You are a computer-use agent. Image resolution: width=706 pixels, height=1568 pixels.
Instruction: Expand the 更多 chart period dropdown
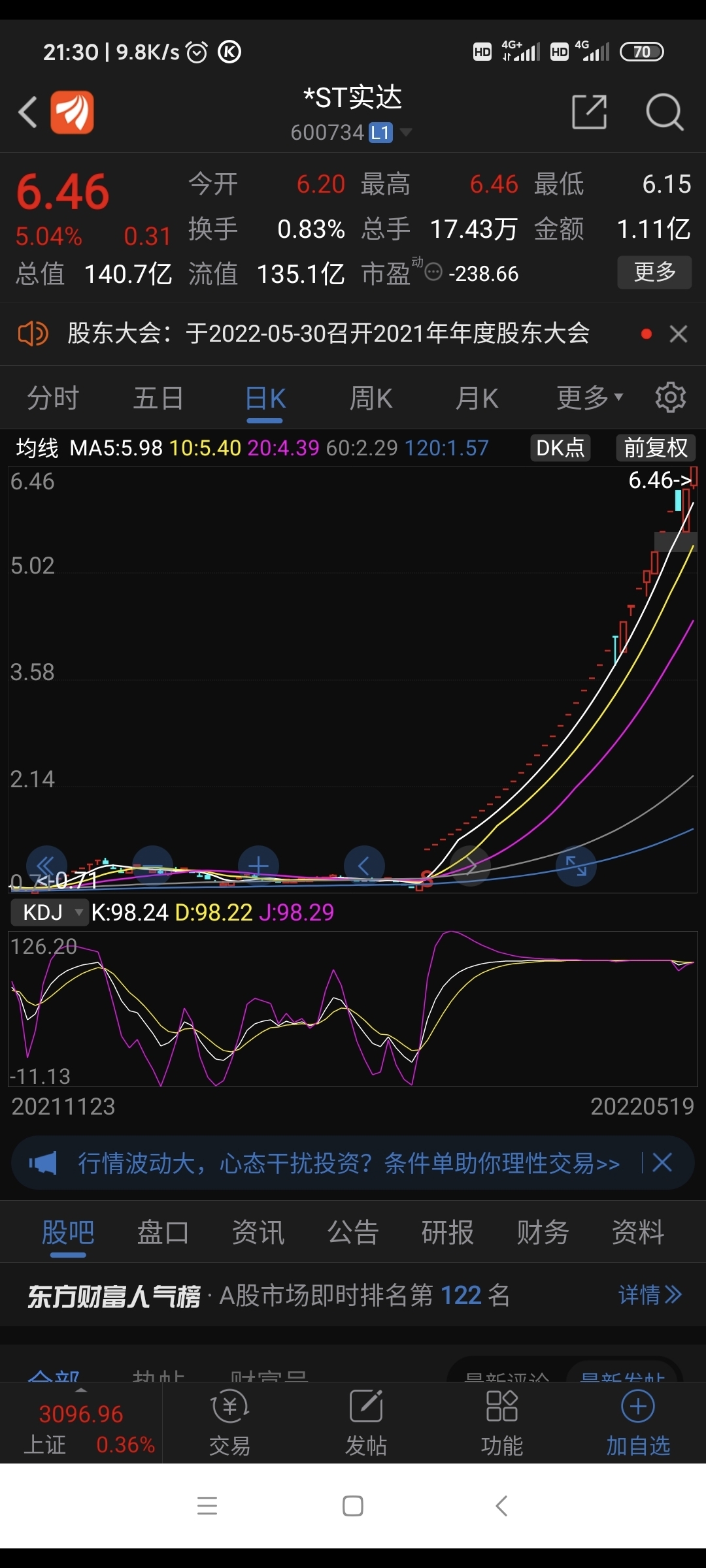589,398
